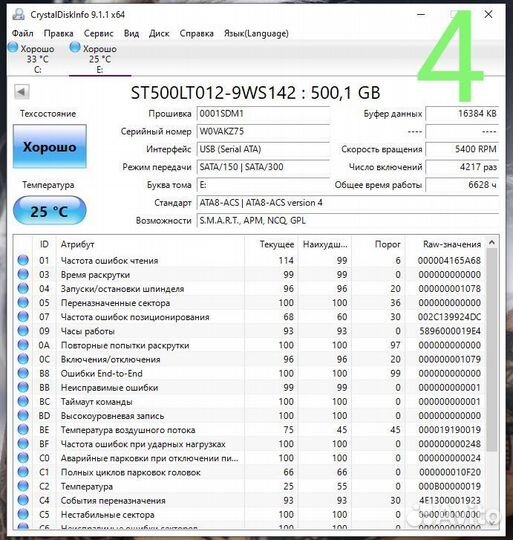Open the Справка menu
The image size is (513, 540).
(196, 33)
